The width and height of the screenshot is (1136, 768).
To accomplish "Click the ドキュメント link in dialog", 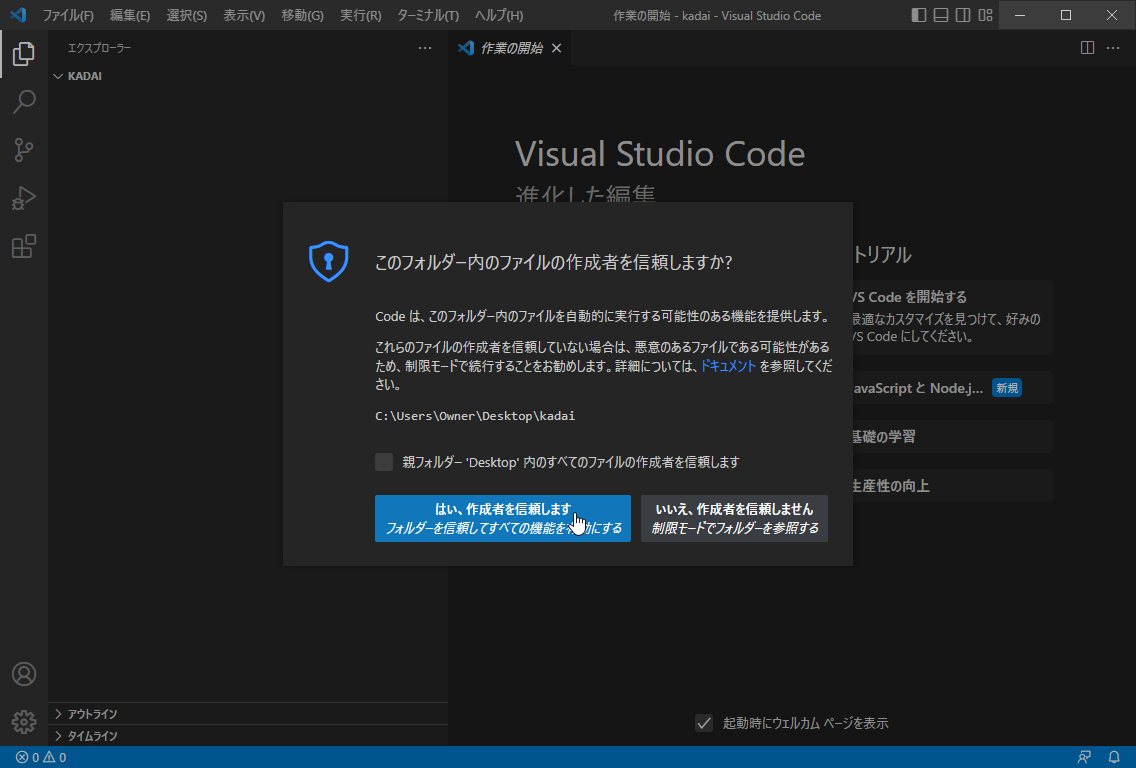I will pos(727,367).
